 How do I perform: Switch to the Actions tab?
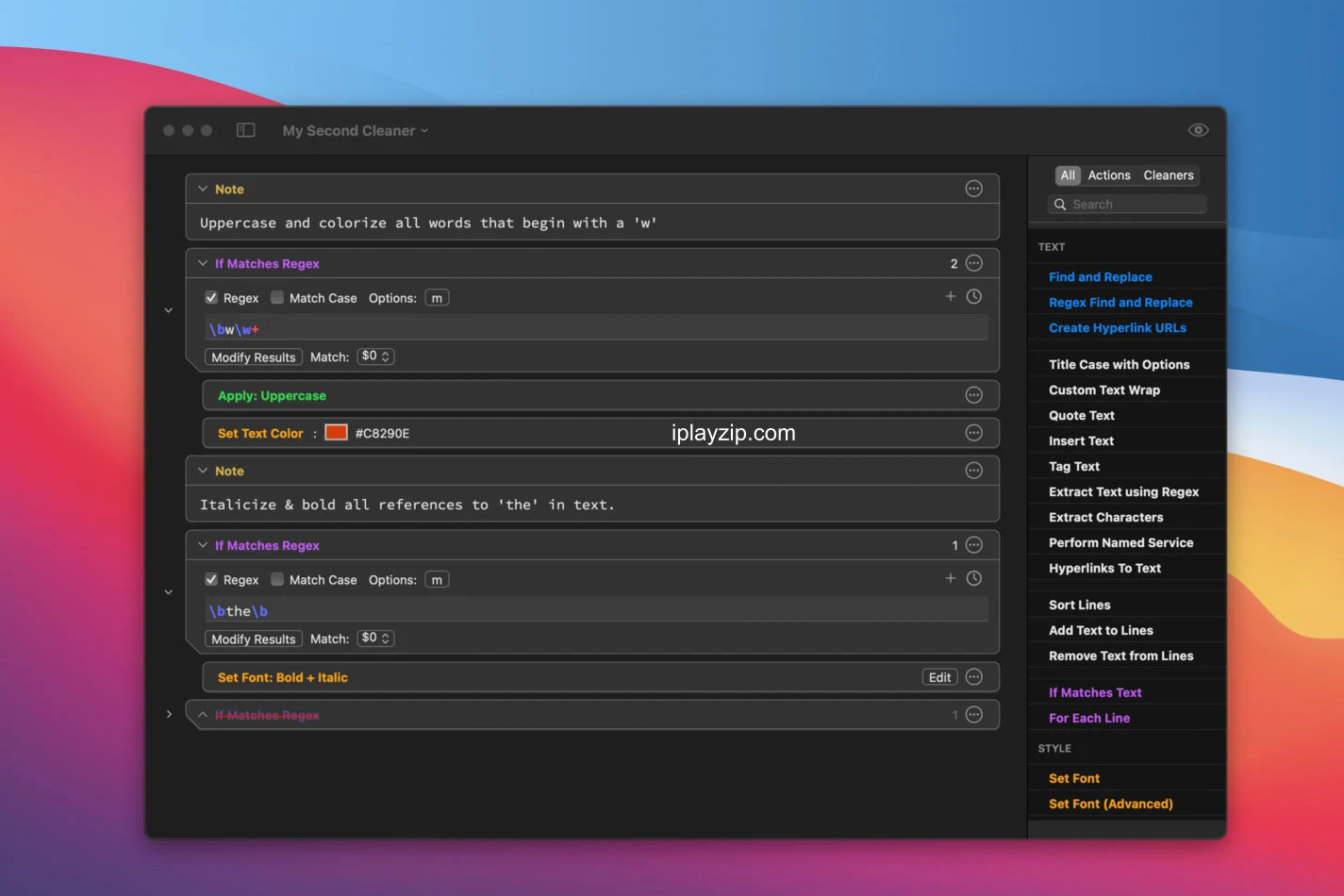[x=1108, y=175]
